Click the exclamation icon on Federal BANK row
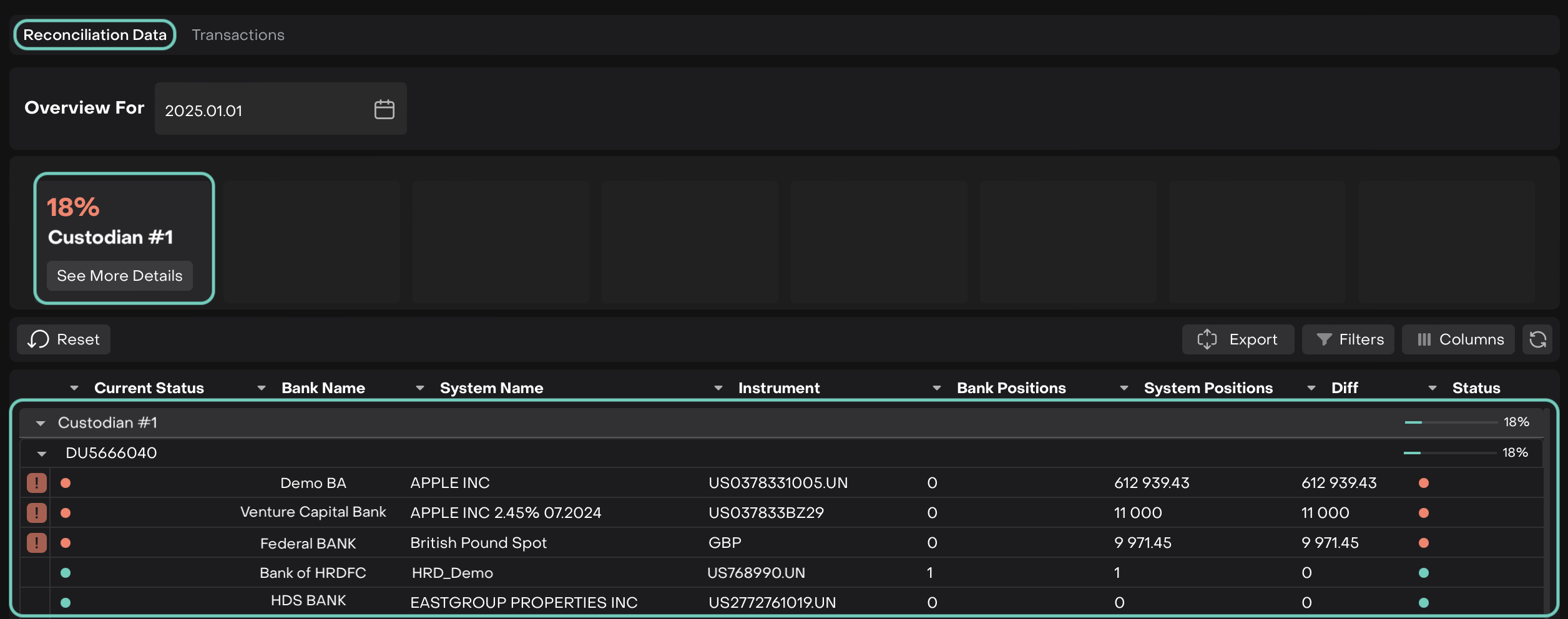 (x=37, y=543)
